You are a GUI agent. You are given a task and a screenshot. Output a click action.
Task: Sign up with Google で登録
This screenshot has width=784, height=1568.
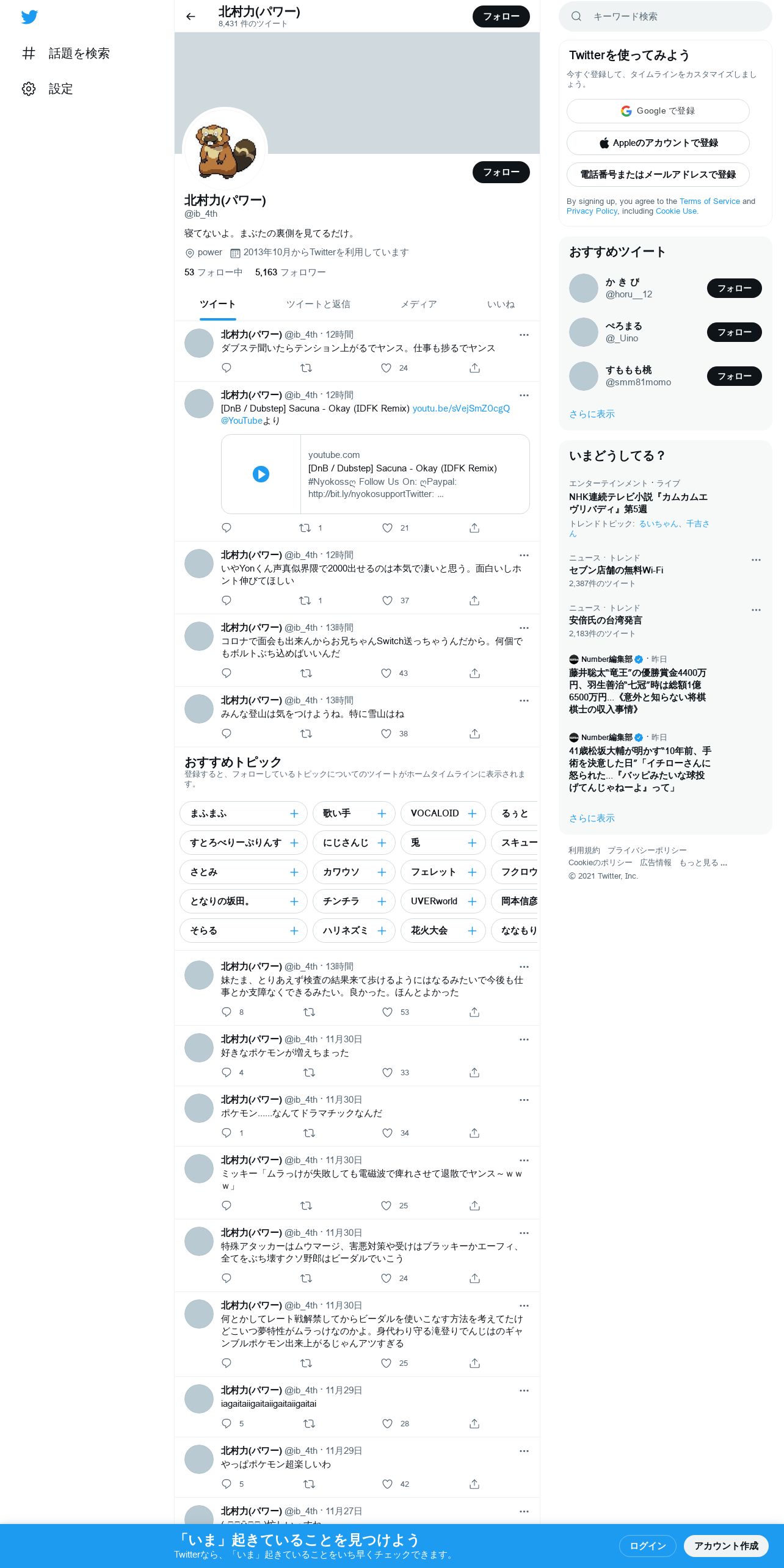coord(658,111)
